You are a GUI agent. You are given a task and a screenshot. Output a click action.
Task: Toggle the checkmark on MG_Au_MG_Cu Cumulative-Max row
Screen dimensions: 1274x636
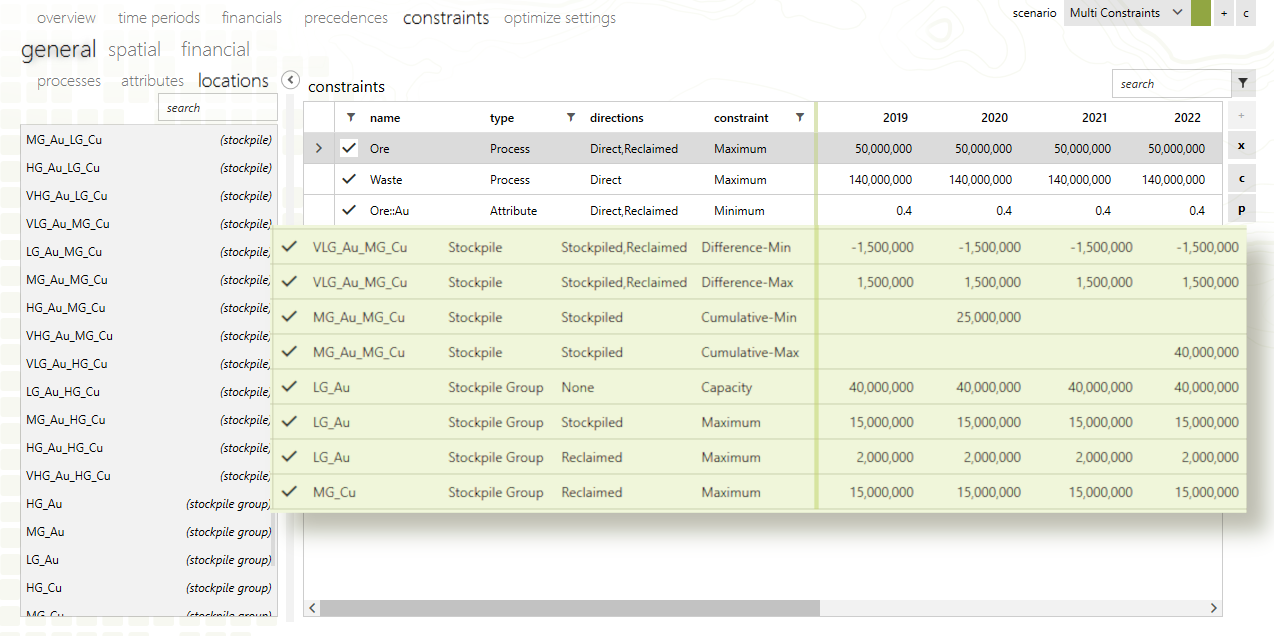click(x=290, y=352)
